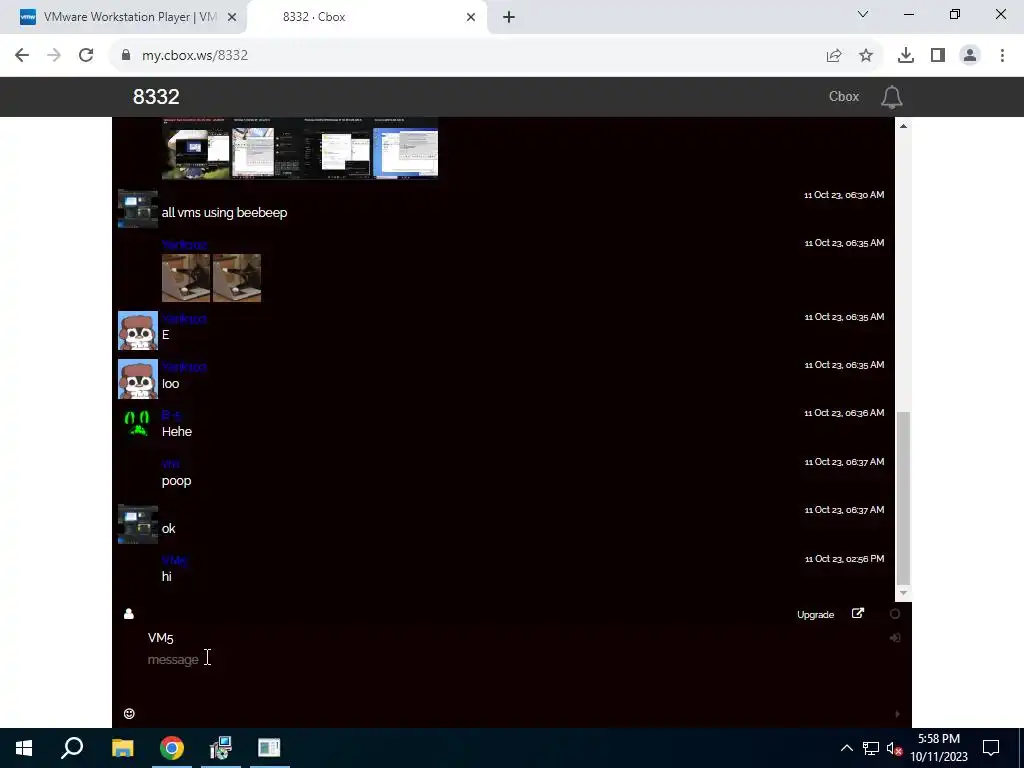Open tab search chevron dropdown
The height and width of the screenshot is (768, 1024).
click(863, 14)
